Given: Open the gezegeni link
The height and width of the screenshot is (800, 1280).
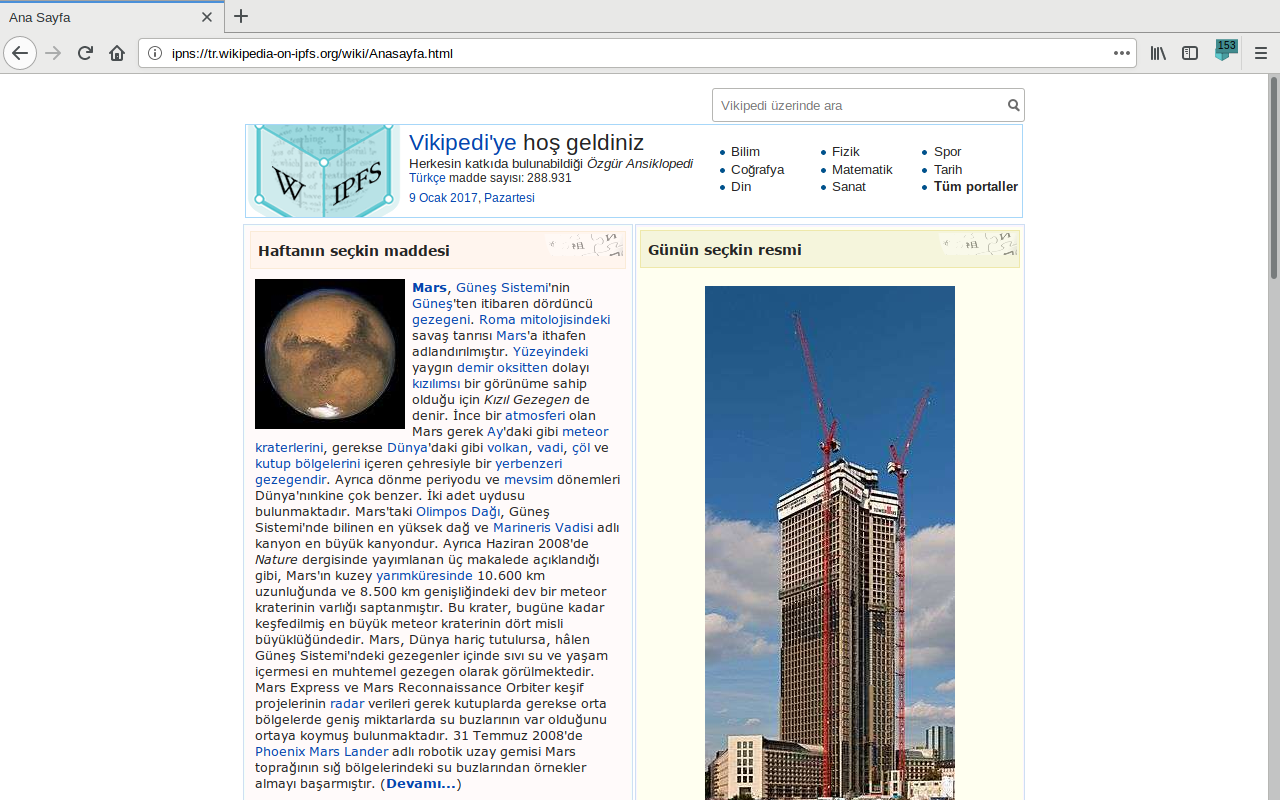Looking at the screenshot, I should 441,320.
